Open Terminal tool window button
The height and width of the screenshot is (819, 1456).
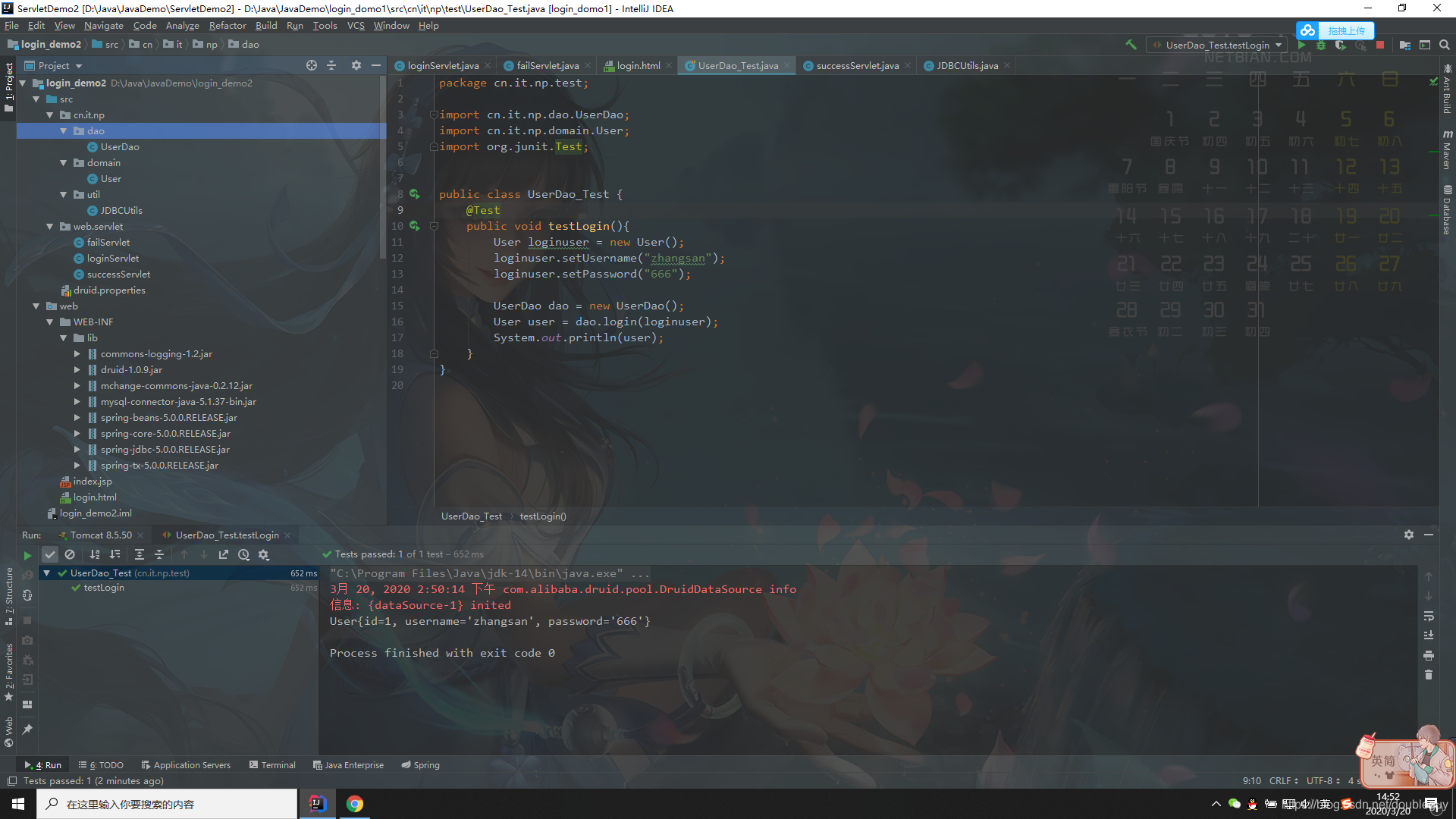click(x=272, y=765)
